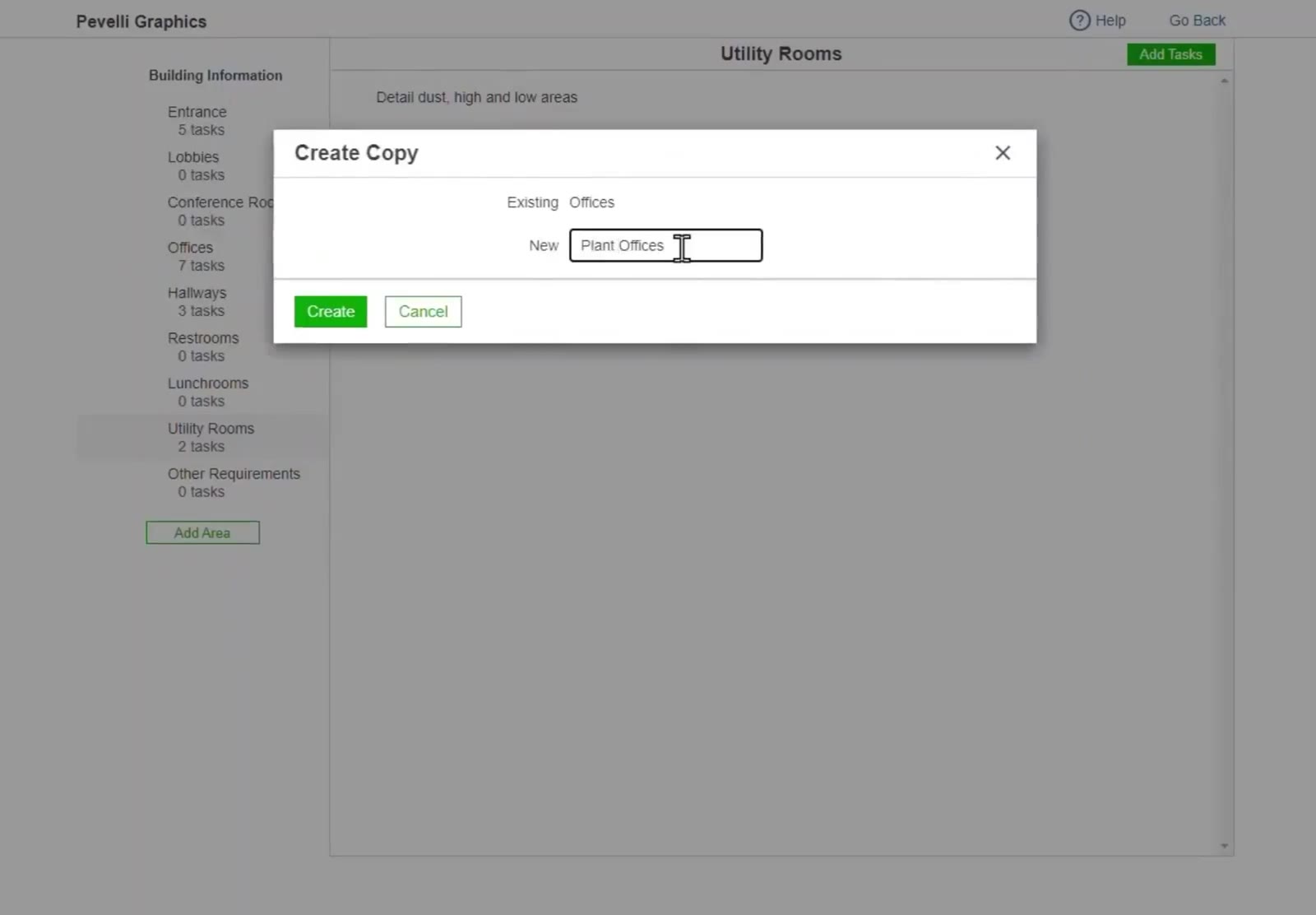Go Back to the previous page
Image resolution: width=1316 pixels, height=915 pixels.
1197,21
